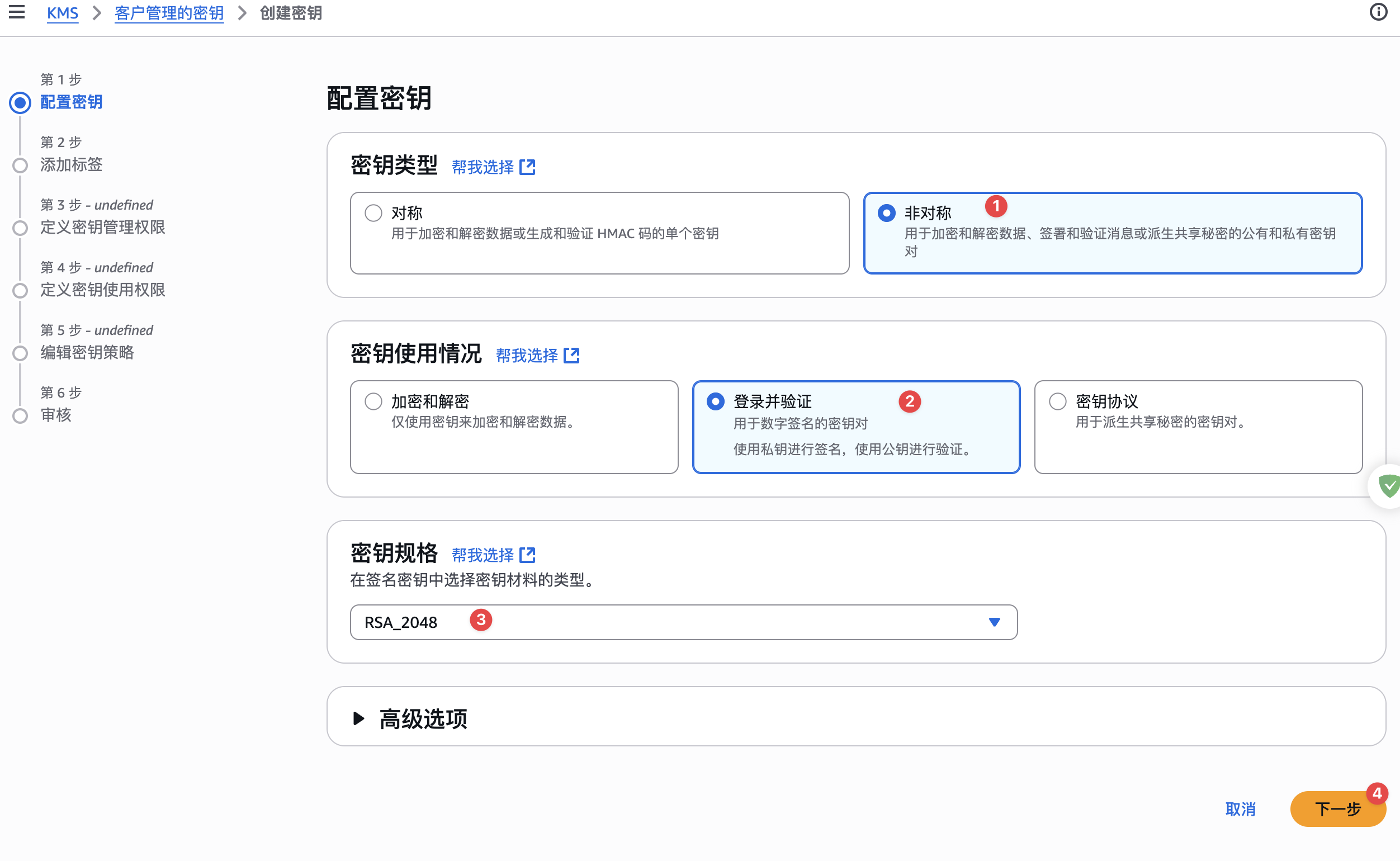Open the sidebar navigation hamburger menu
Viewport: 1400px width, 861px height.
pyautogui.click(x=17, y=12)
